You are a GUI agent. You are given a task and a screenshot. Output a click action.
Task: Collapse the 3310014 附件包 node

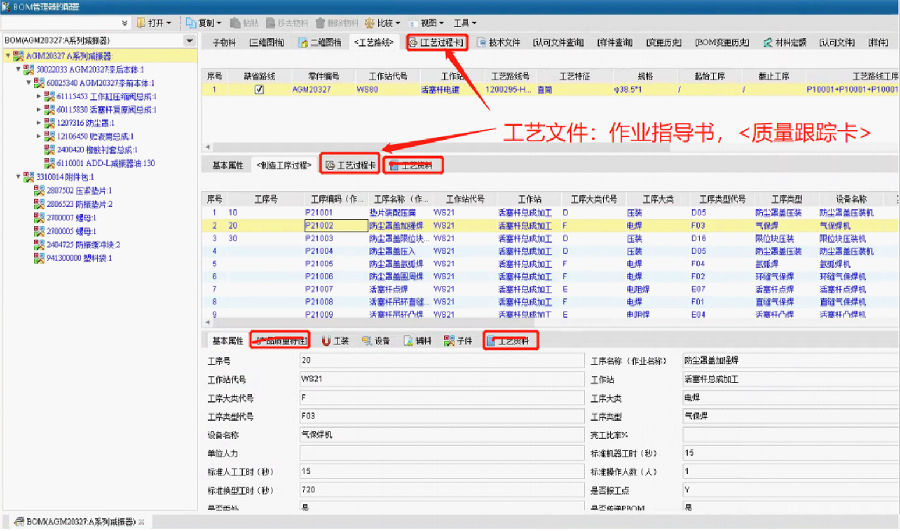(19, 177)
